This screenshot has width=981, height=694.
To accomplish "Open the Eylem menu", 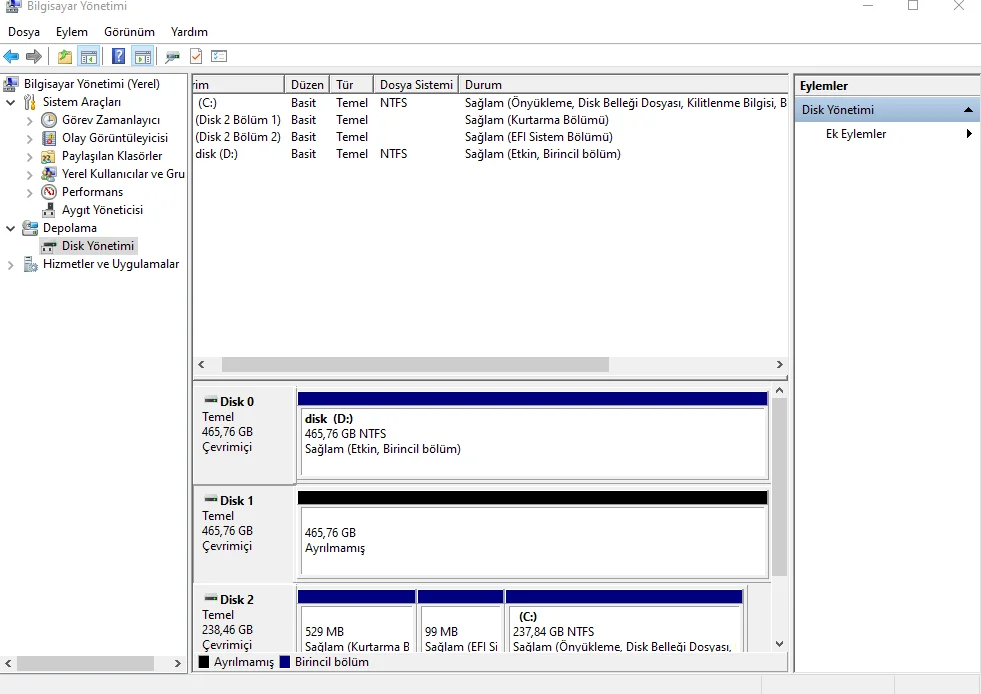I will tap(72, 32).
